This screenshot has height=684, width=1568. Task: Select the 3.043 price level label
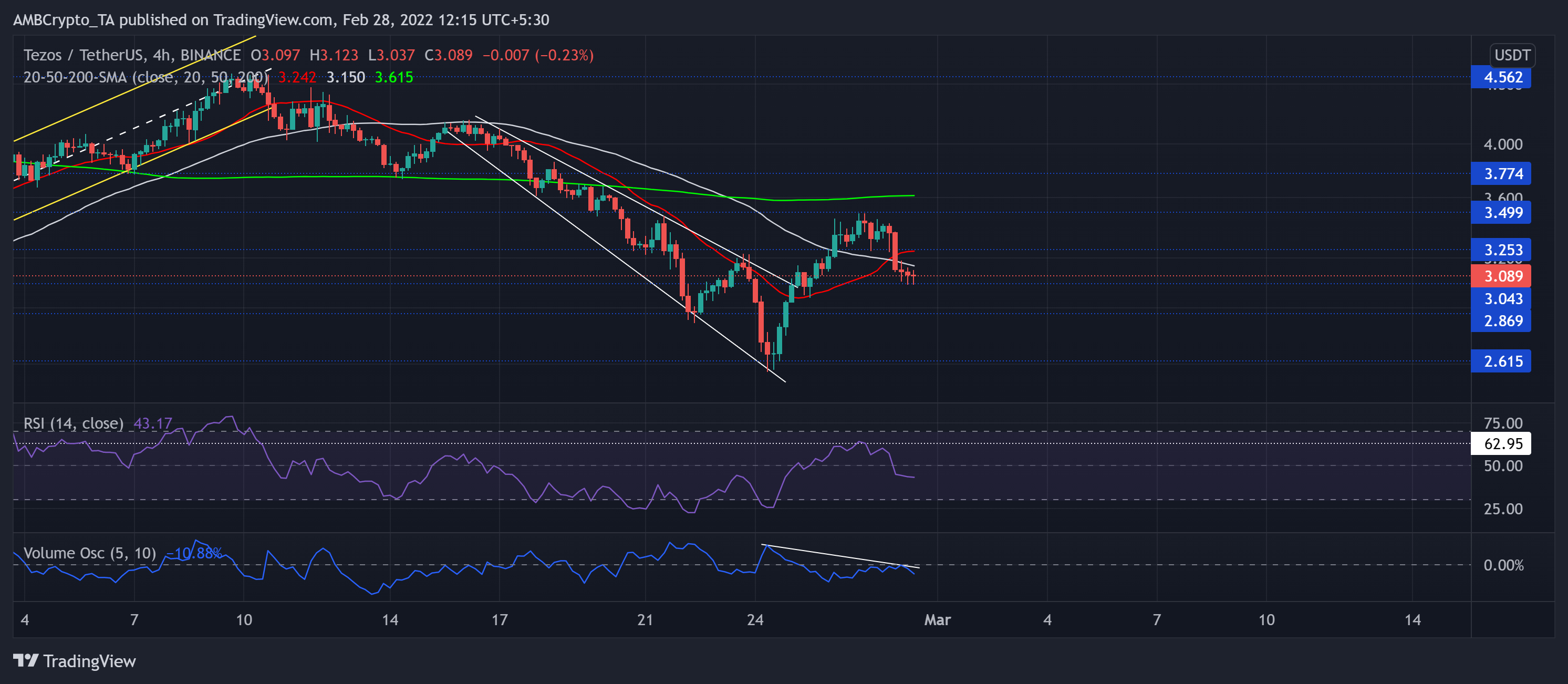click(x=1501, y=299)
